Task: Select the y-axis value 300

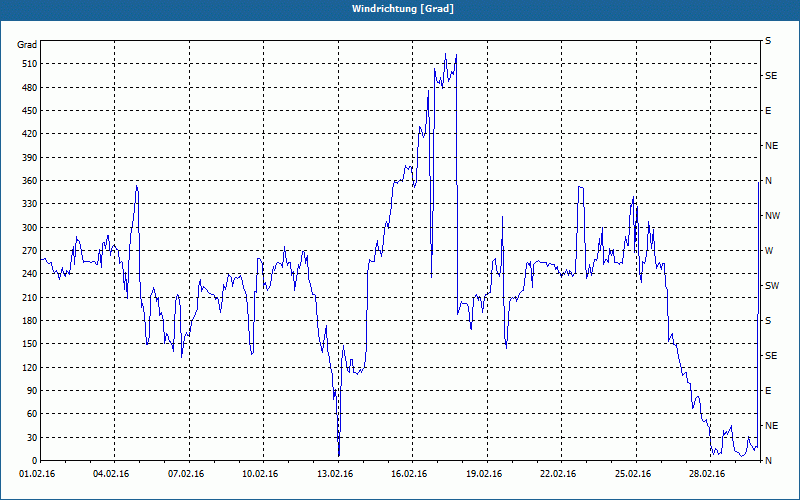Action: (x=31, y=228)
